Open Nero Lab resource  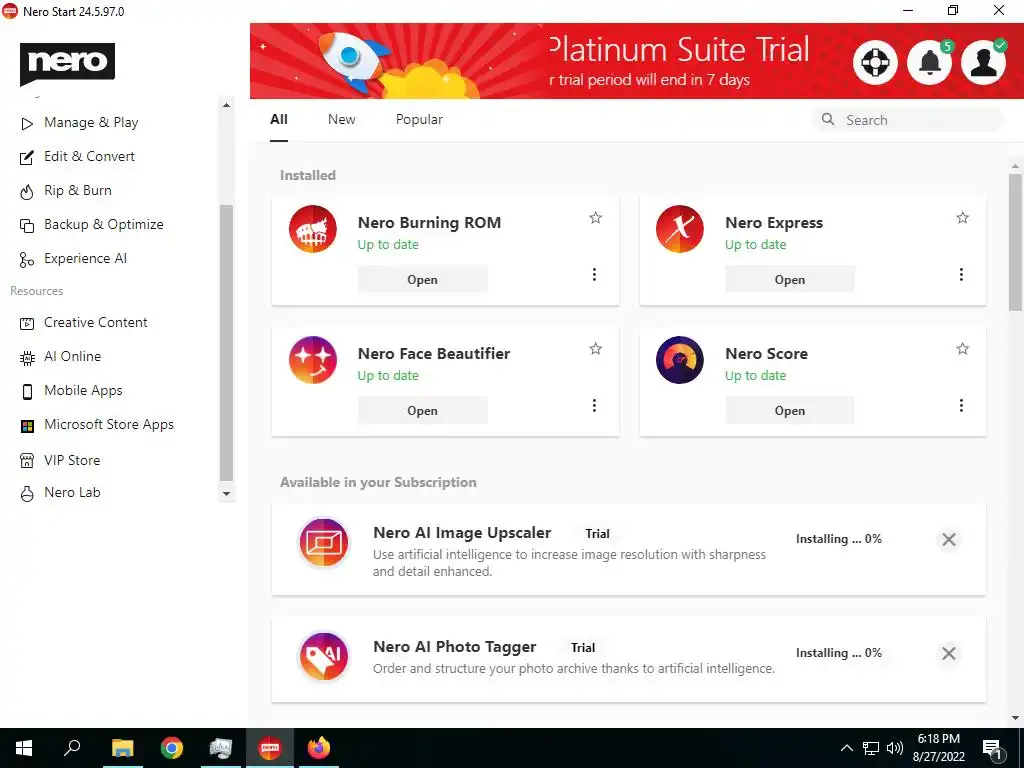[72, 493]
